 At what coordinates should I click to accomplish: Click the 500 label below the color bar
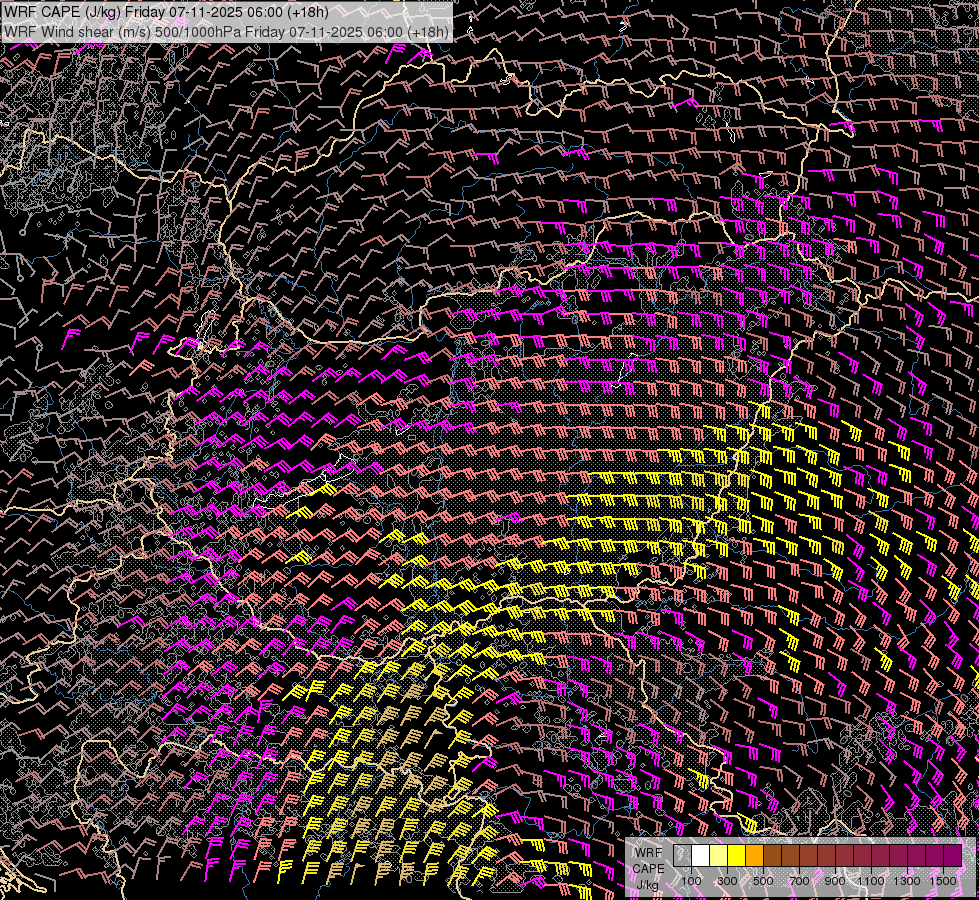764,881
